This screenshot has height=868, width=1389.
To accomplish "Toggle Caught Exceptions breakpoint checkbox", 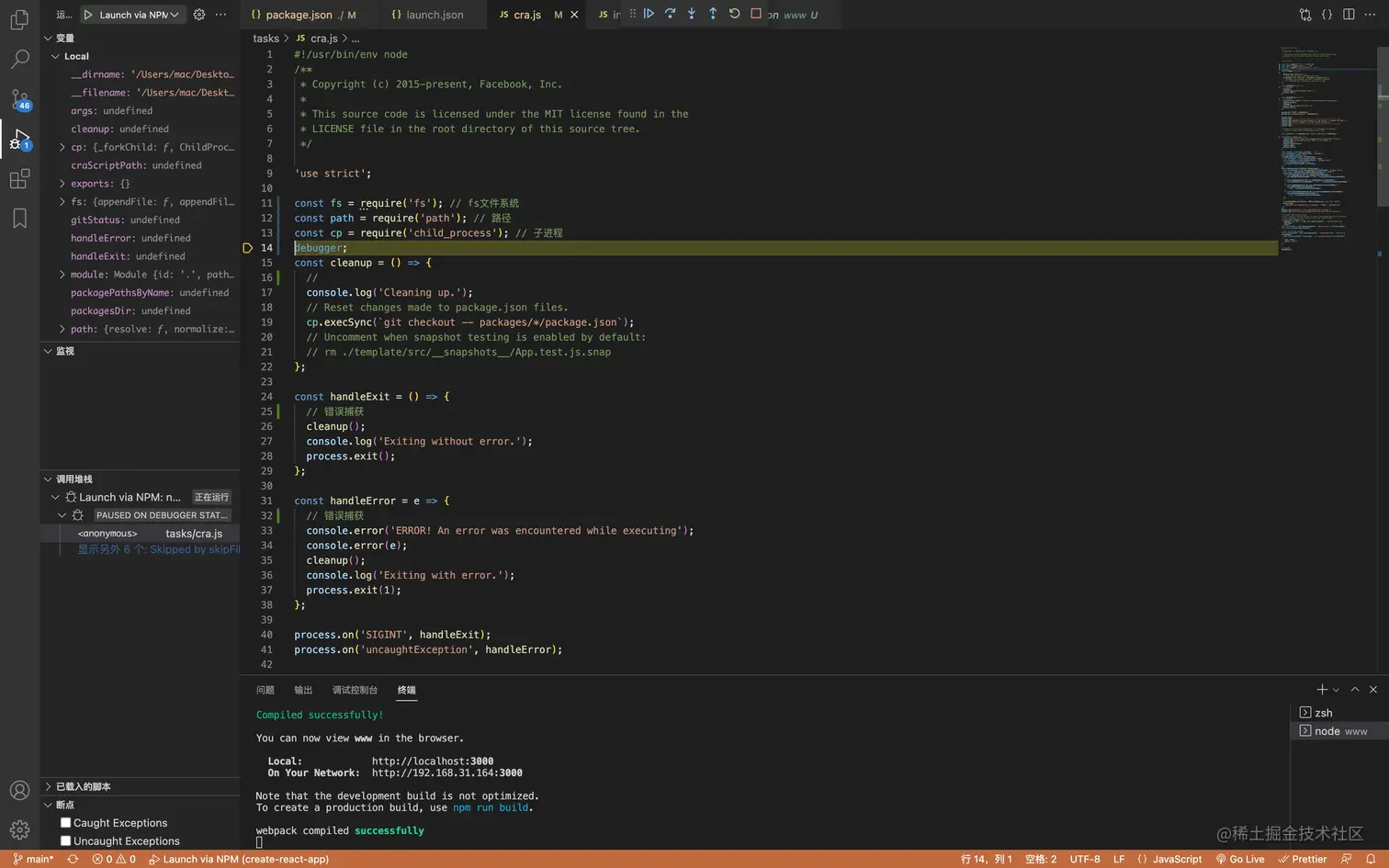I will pyautogui.click(x=65, y=823).
